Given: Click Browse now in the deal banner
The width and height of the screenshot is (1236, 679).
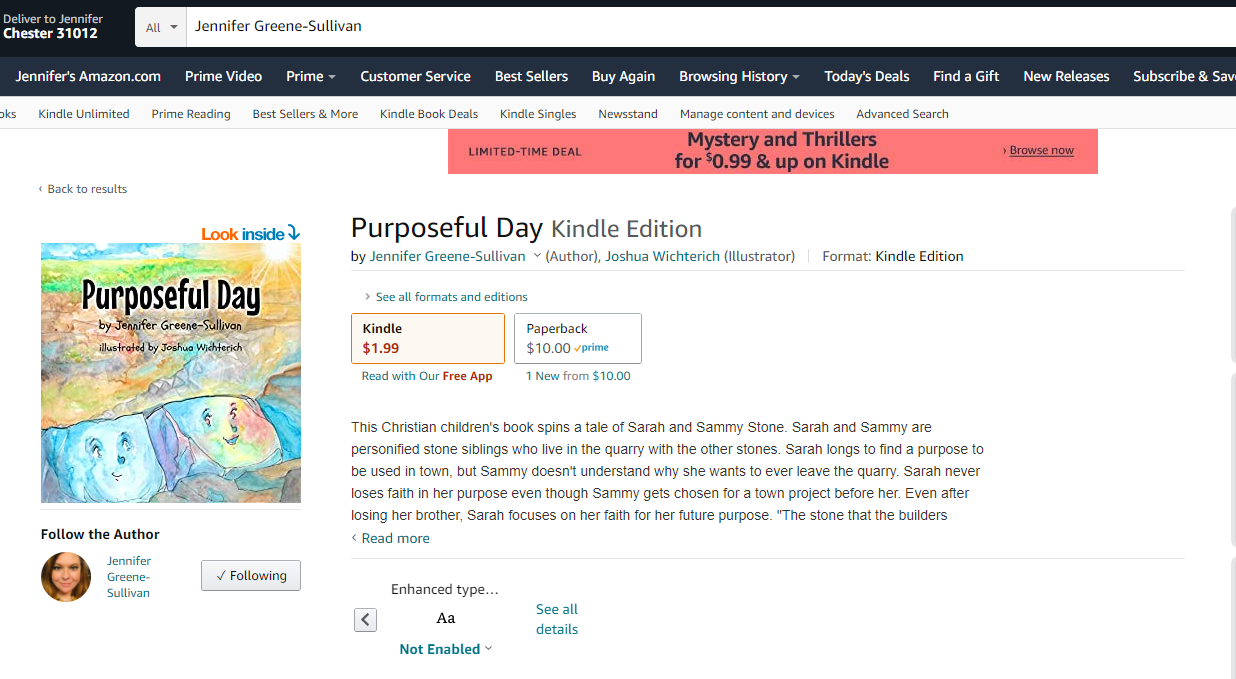Looking at the screenshot, I should 1041,150.
